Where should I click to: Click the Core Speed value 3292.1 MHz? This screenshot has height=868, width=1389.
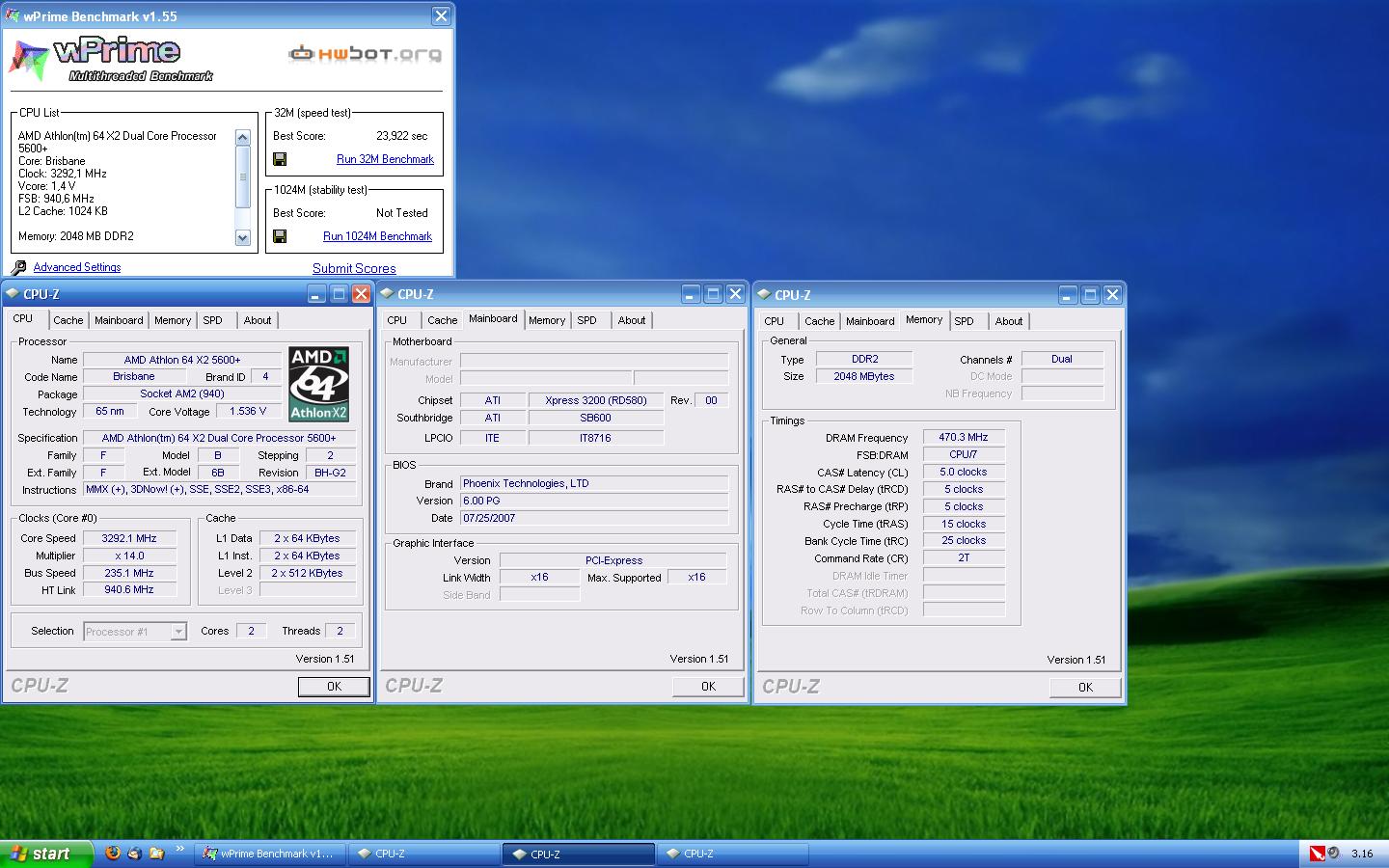tap(129, 538)
